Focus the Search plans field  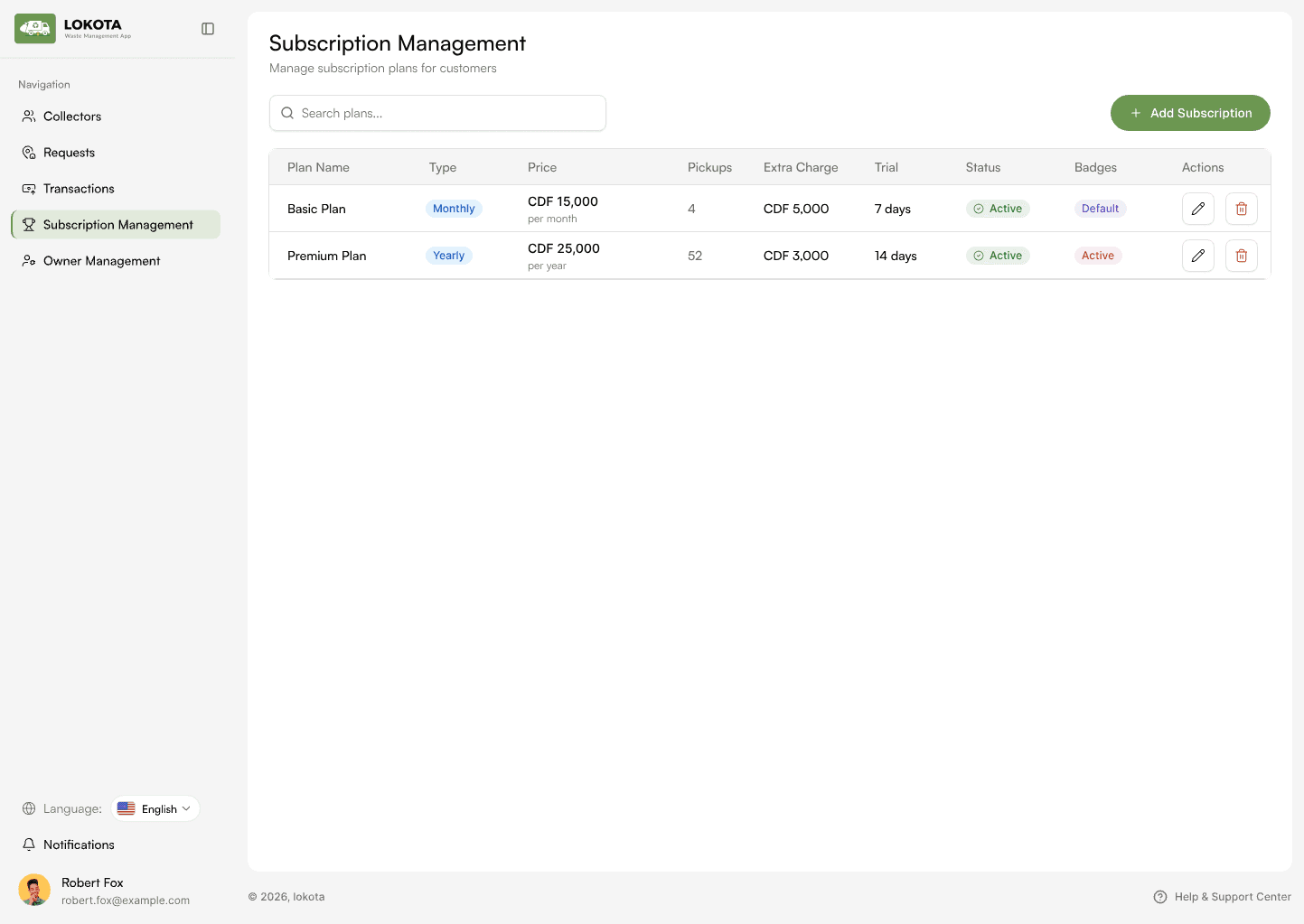click(x=437, y=113)
